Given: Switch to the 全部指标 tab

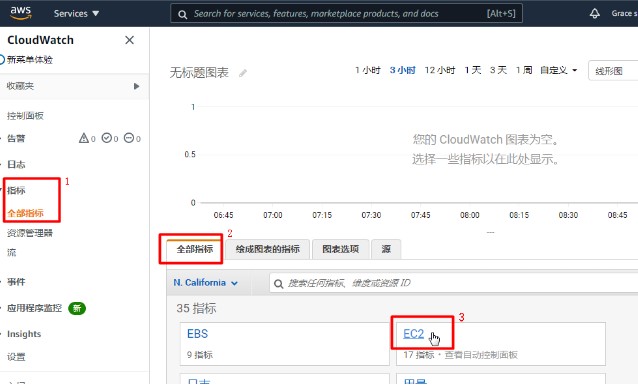Looking at the screenshot, I should point(194,249).
